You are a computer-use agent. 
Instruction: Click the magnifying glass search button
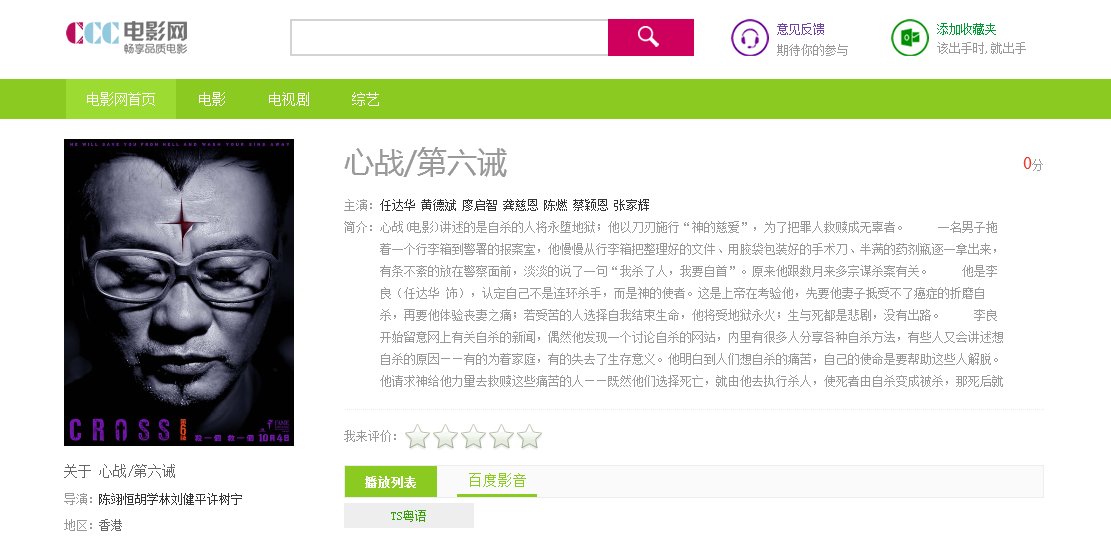pyautogui.click(x=650, y=37)
